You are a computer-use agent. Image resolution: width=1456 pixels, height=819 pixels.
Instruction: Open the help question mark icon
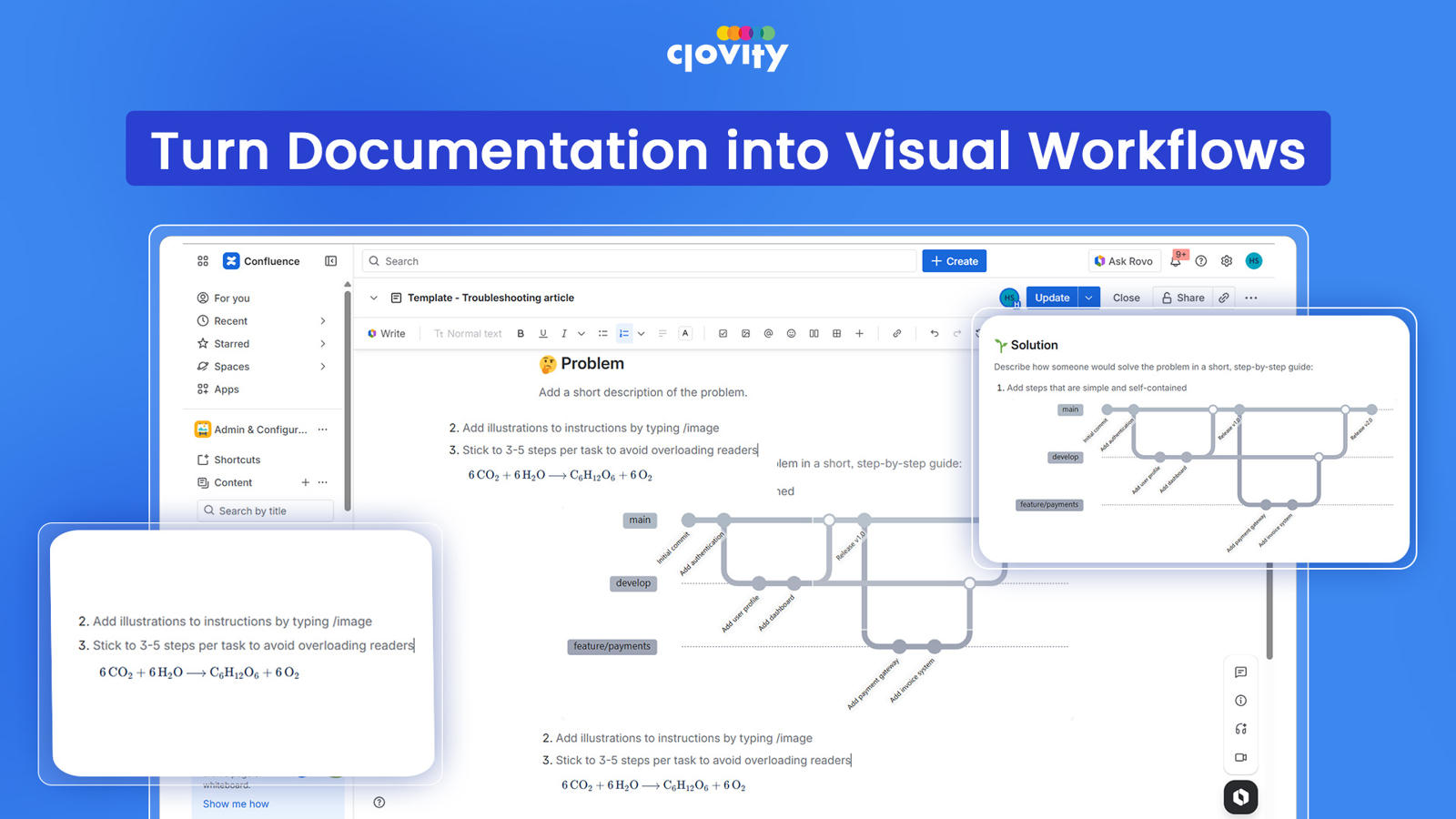coord(1201,261)
